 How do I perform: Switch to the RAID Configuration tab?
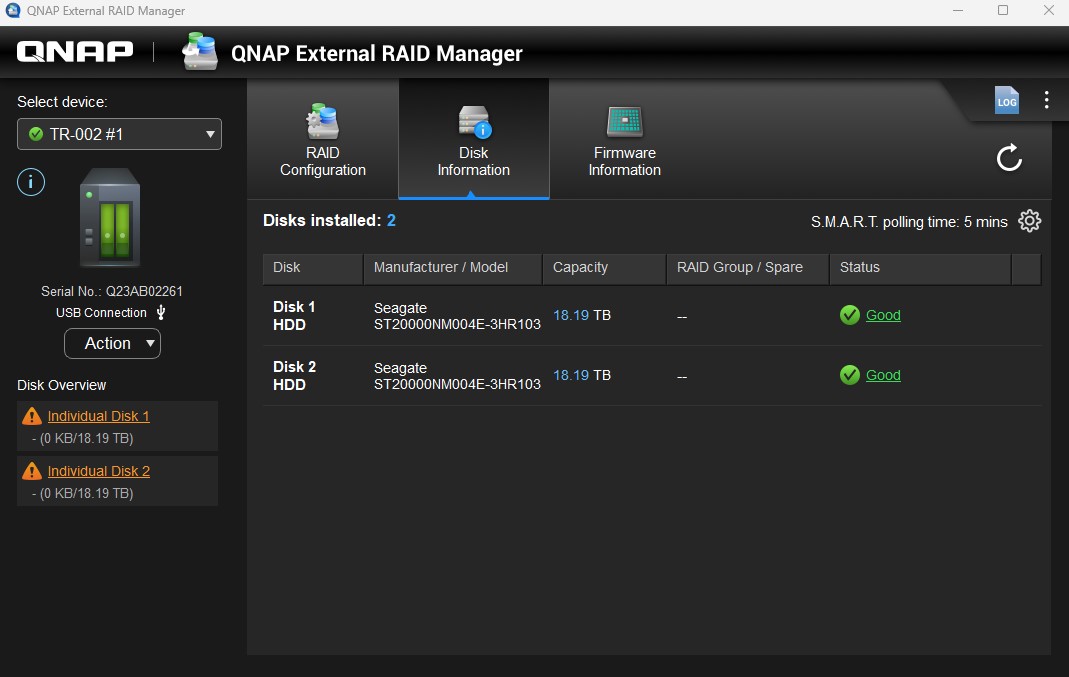323,141
